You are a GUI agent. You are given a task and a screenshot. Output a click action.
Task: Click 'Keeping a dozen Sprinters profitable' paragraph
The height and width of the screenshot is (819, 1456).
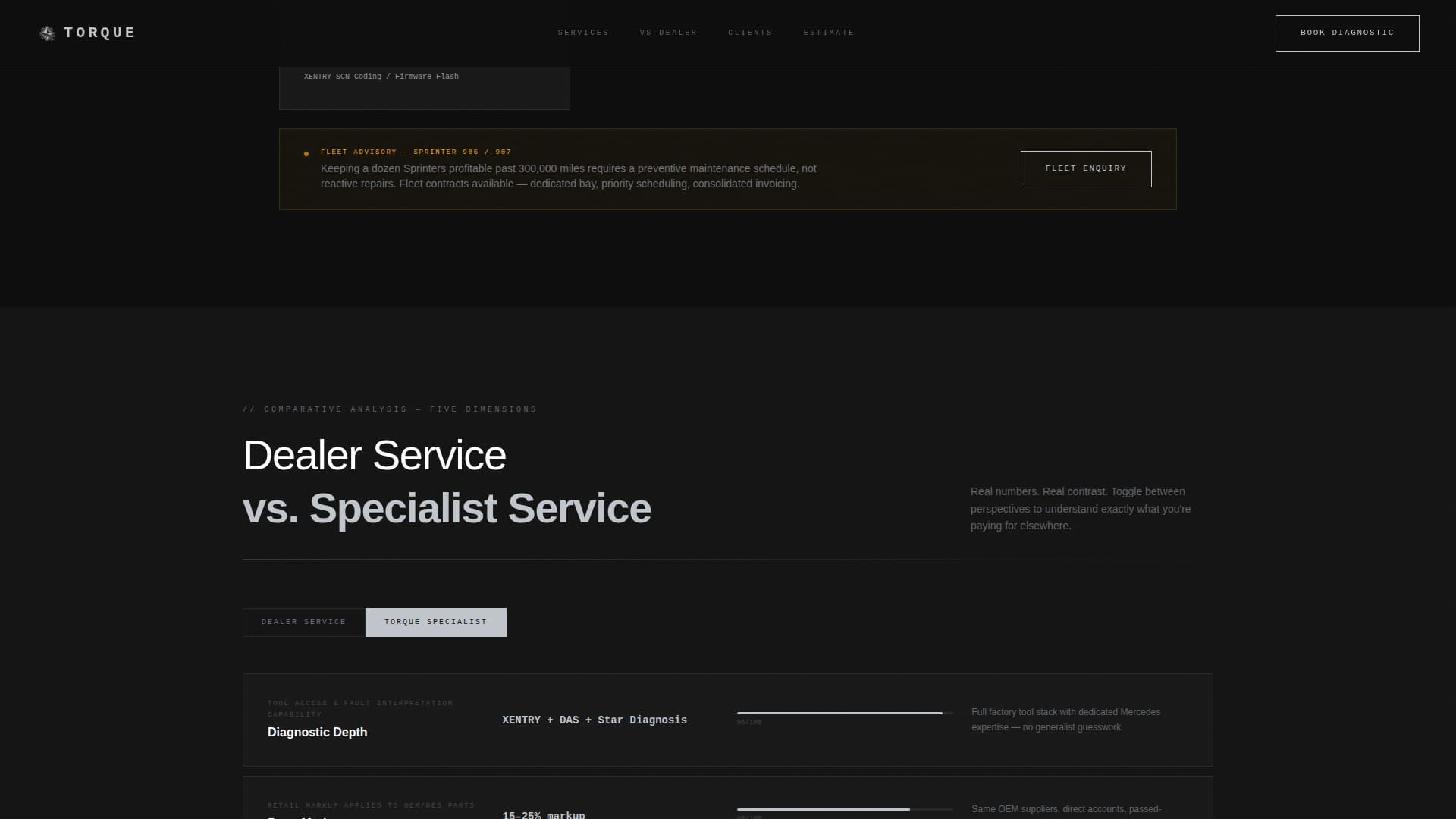[x=569, y=176]
